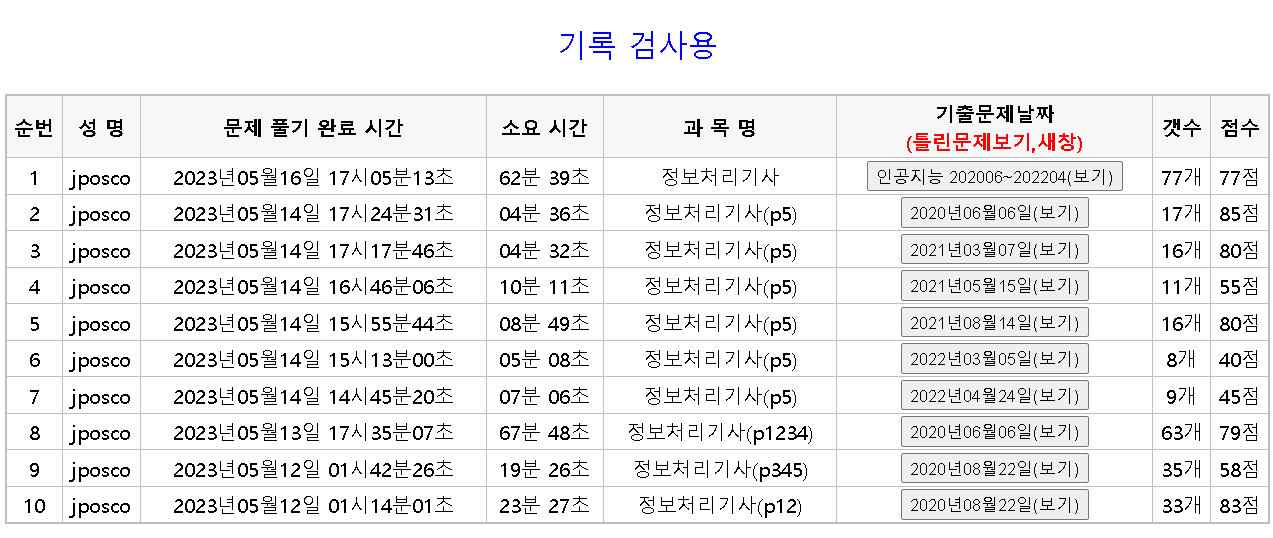The width and height of the screenshot is (1273, 538).
Task: Click the 83점 score cell
Action: (x=1240, y=506)
